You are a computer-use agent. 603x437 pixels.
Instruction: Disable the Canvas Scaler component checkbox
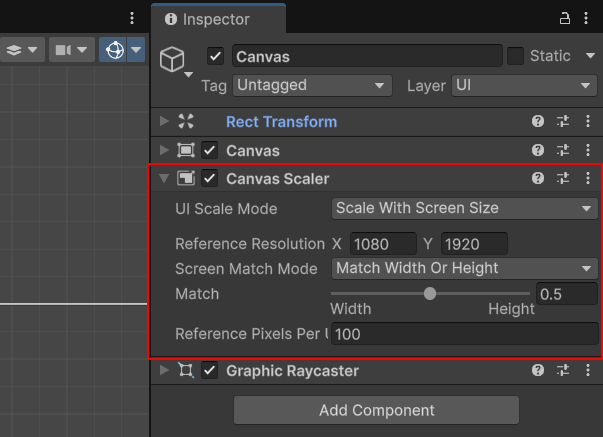(210, 179)
